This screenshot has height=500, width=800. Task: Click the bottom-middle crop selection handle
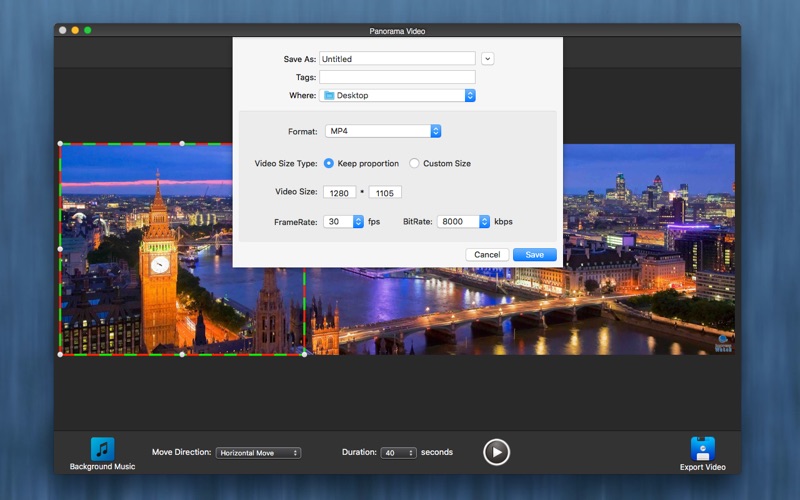click(x=182, y=354)
